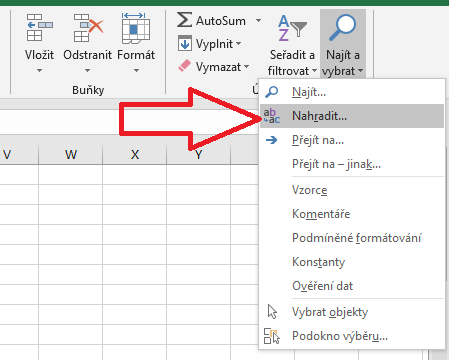Click the AutoSum text label
The image size is (449, 360).
(221, 21)
